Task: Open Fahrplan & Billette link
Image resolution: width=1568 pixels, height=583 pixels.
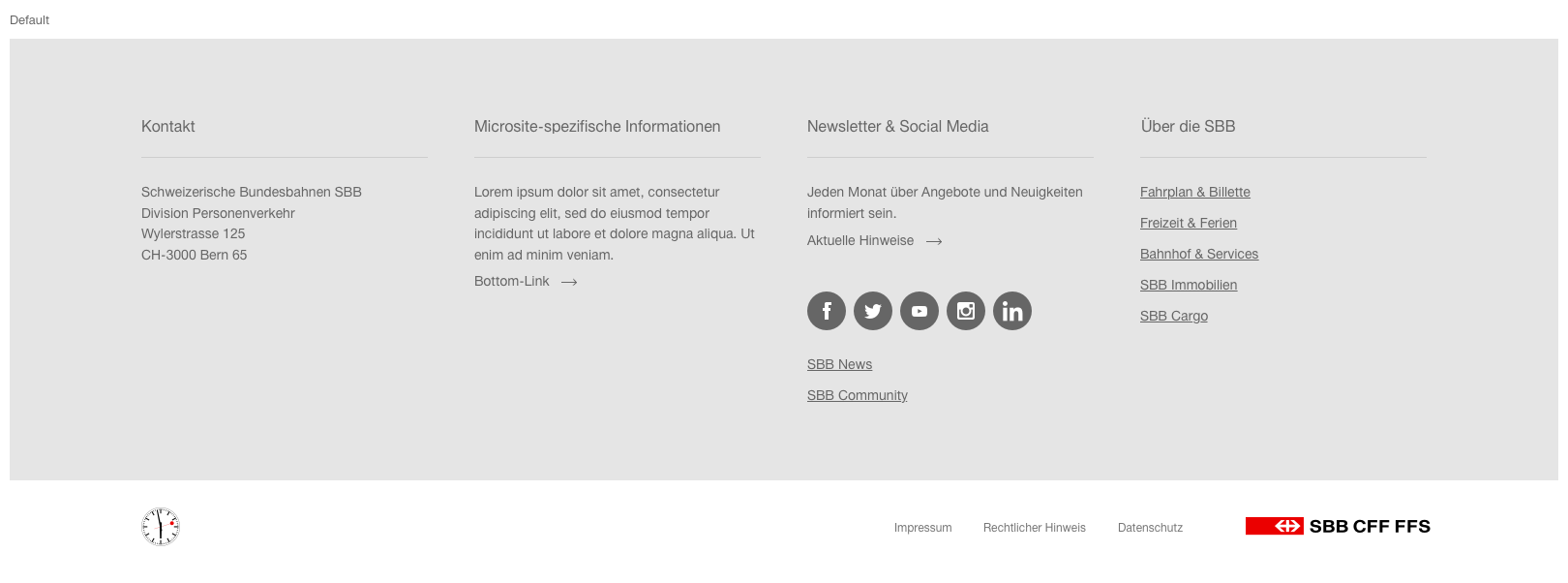Action: [x=1195, y=192]
